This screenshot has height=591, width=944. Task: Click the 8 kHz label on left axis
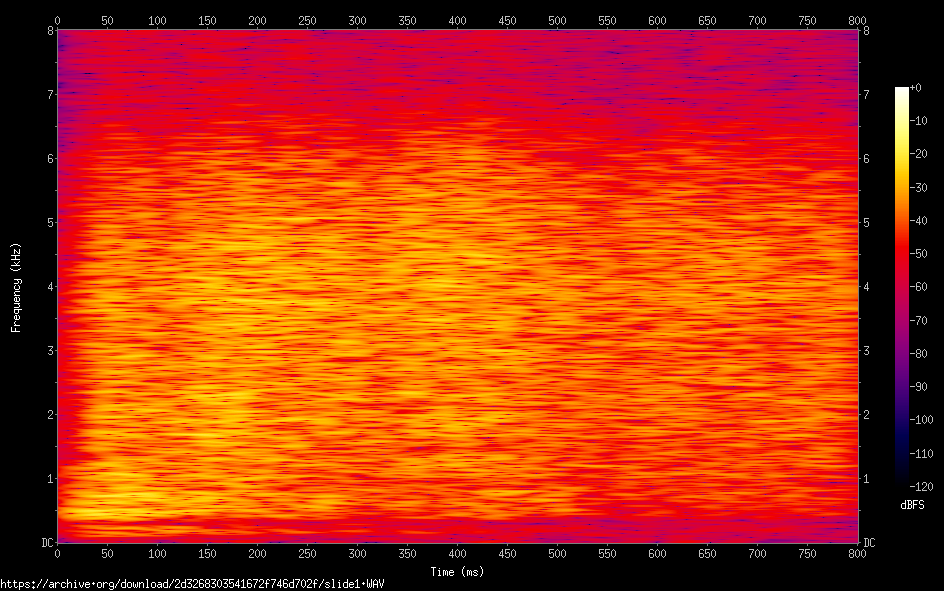point(48,31)
